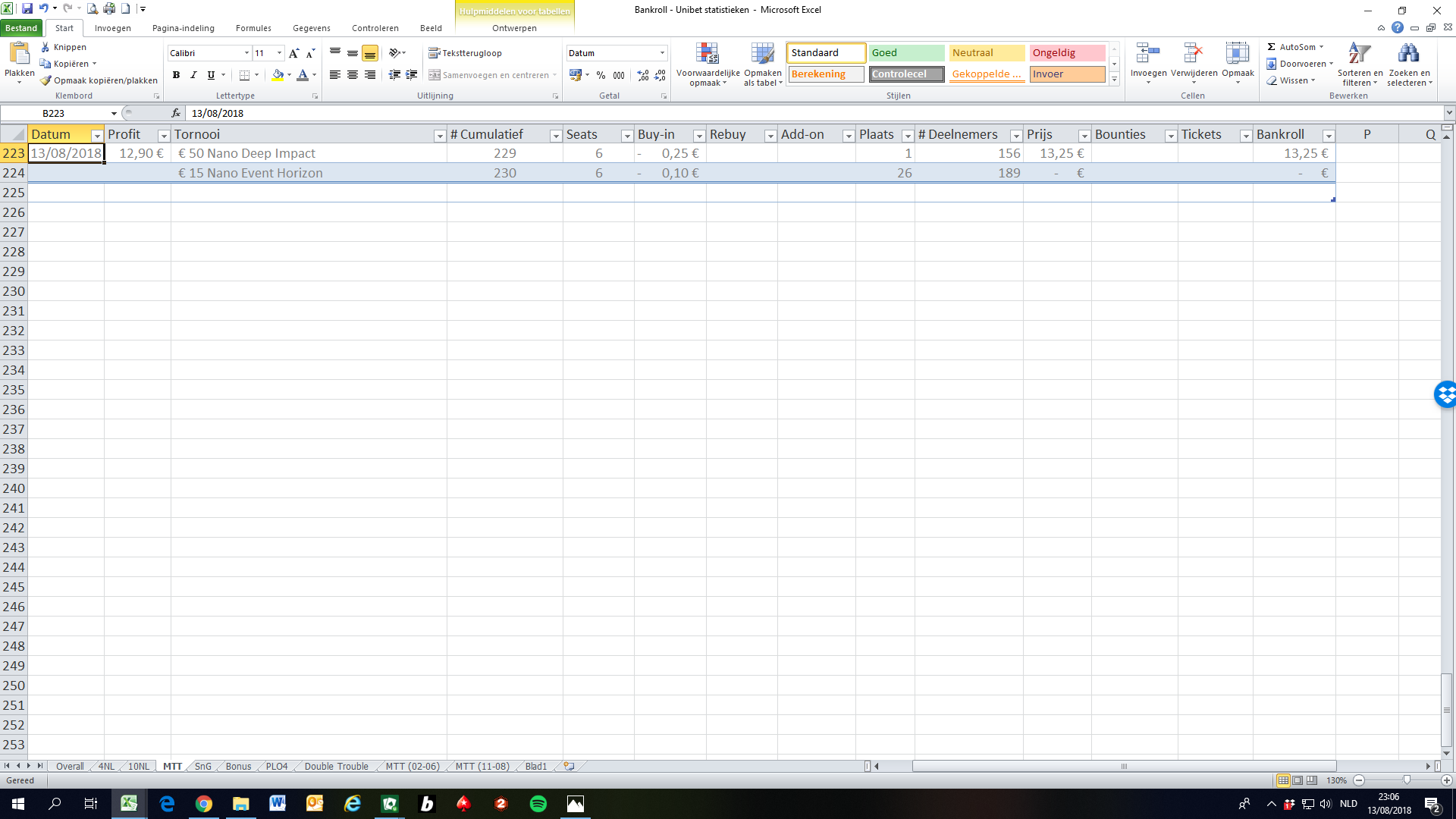Click the AutoSom sigma icon
Viewport: 1456px width, 819px height.
pos(1272,47)
